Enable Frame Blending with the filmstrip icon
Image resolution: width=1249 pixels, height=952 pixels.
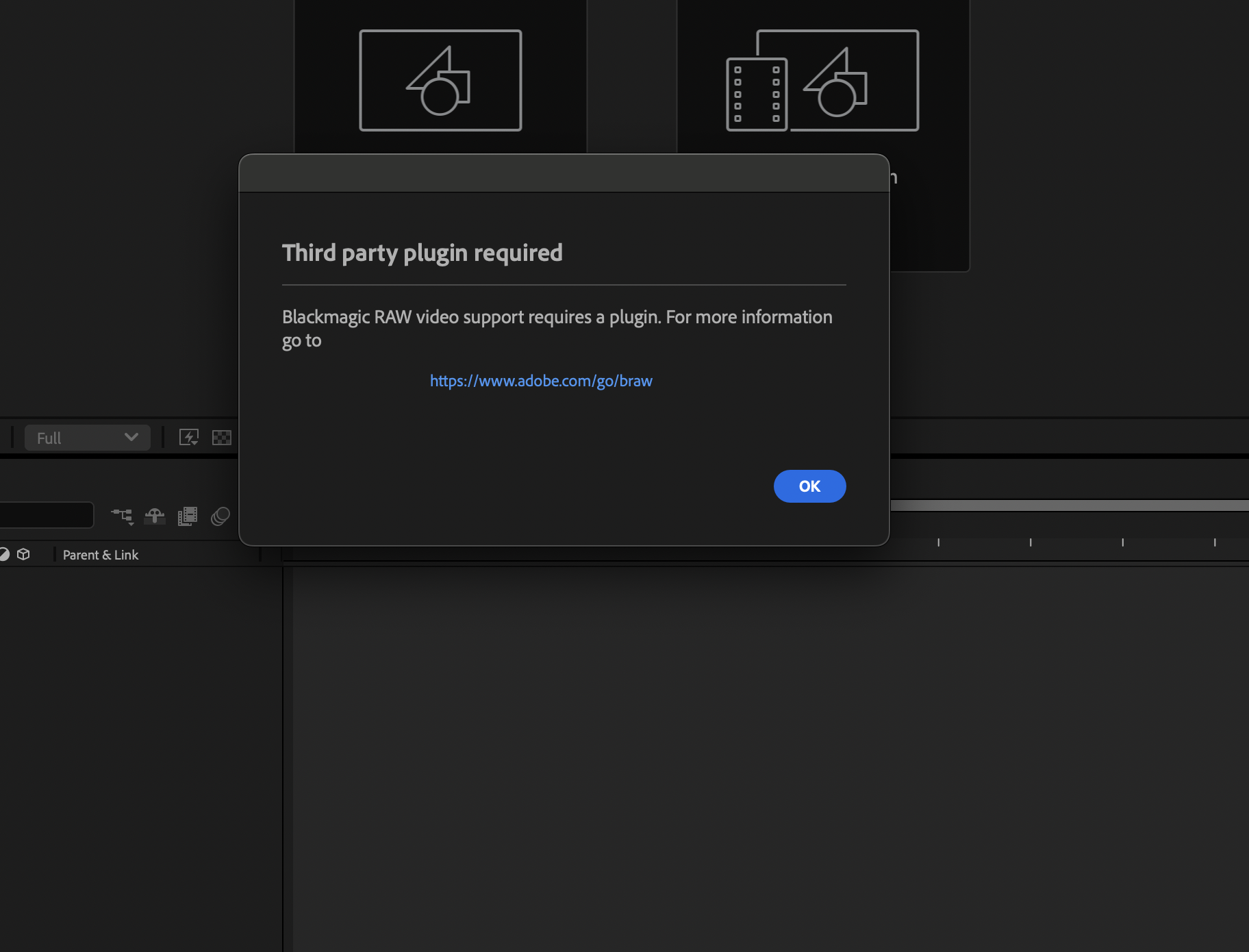pyautogui.click(x=186, y=517)
